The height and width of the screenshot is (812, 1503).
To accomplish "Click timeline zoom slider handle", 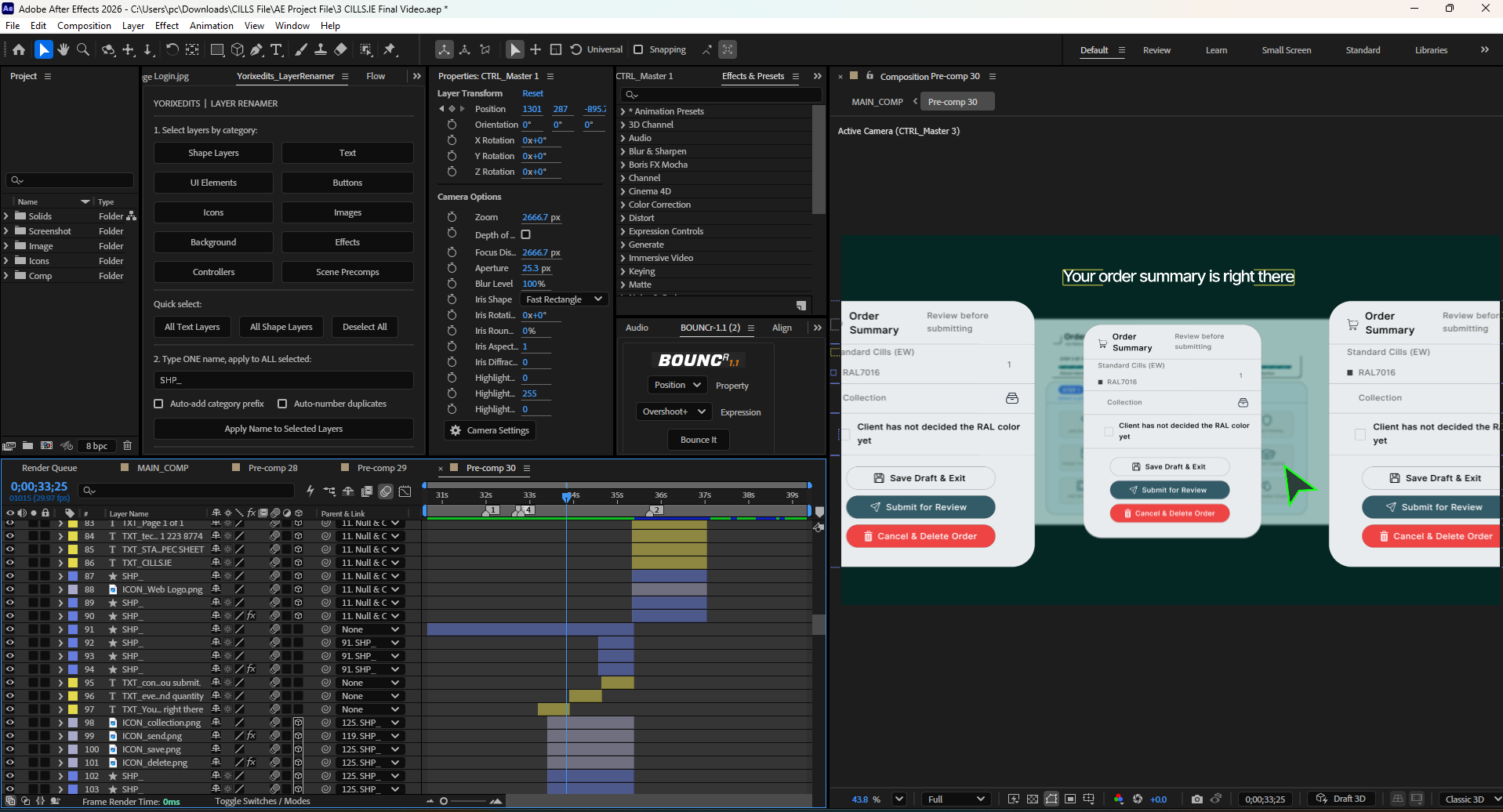I will point(444,801).
